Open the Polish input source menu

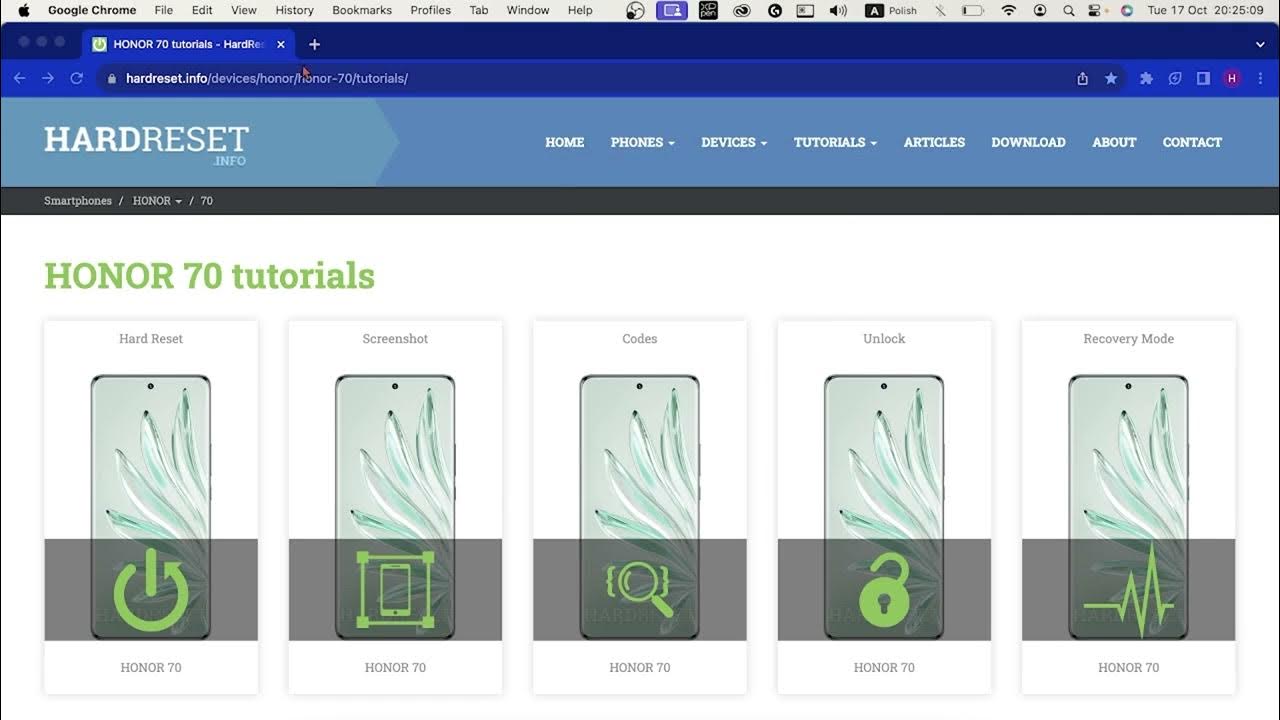tap(891, 10)
